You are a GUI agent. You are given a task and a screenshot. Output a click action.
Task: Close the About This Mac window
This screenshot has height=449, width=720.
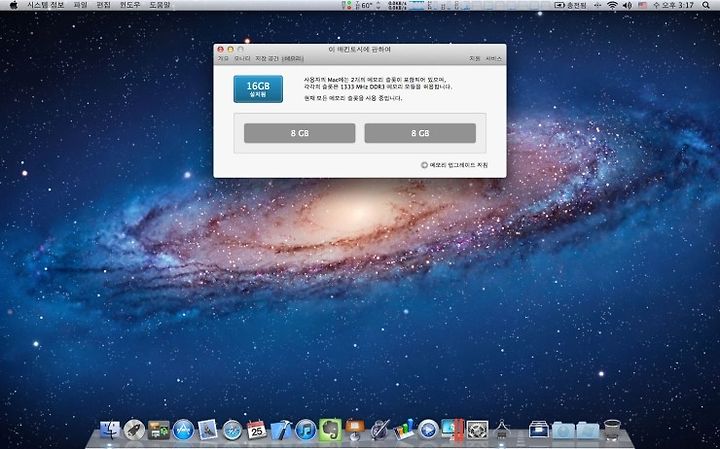pyautogui.click(x=220, y=49)
